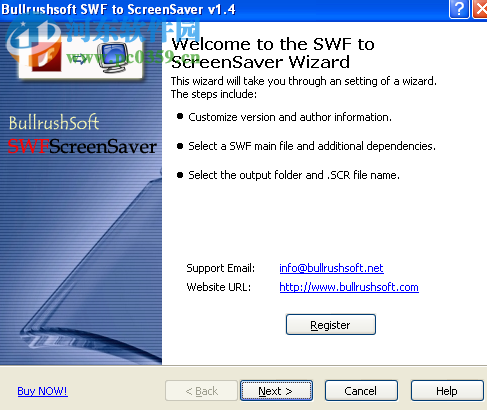
Task: Open the info@bullrushsoft.net email link
Action: 331,268
